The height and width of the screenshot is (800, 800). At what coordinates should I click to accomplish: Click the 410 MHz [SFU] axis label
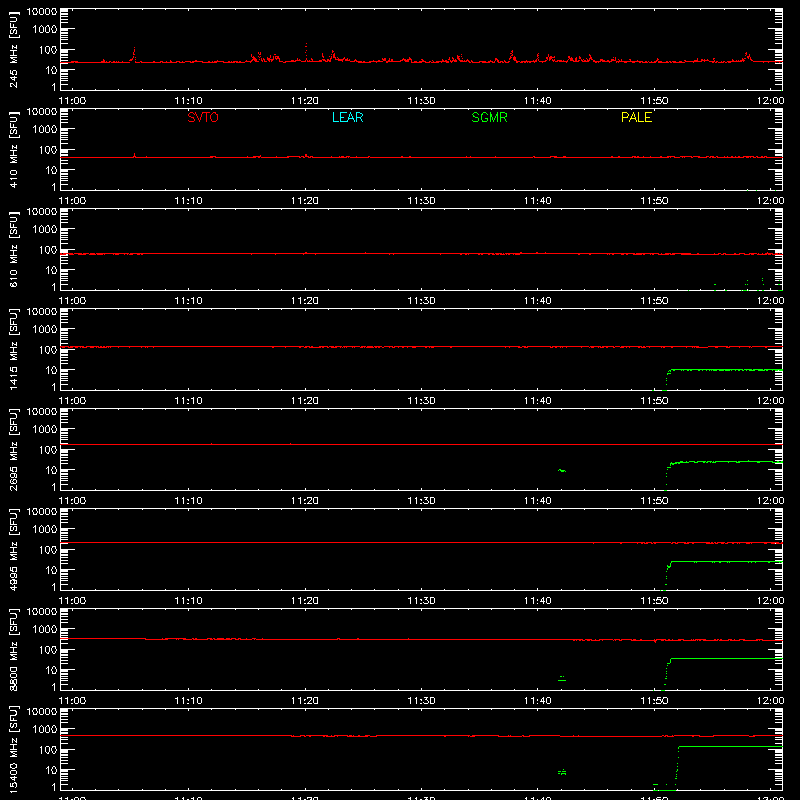14,149
